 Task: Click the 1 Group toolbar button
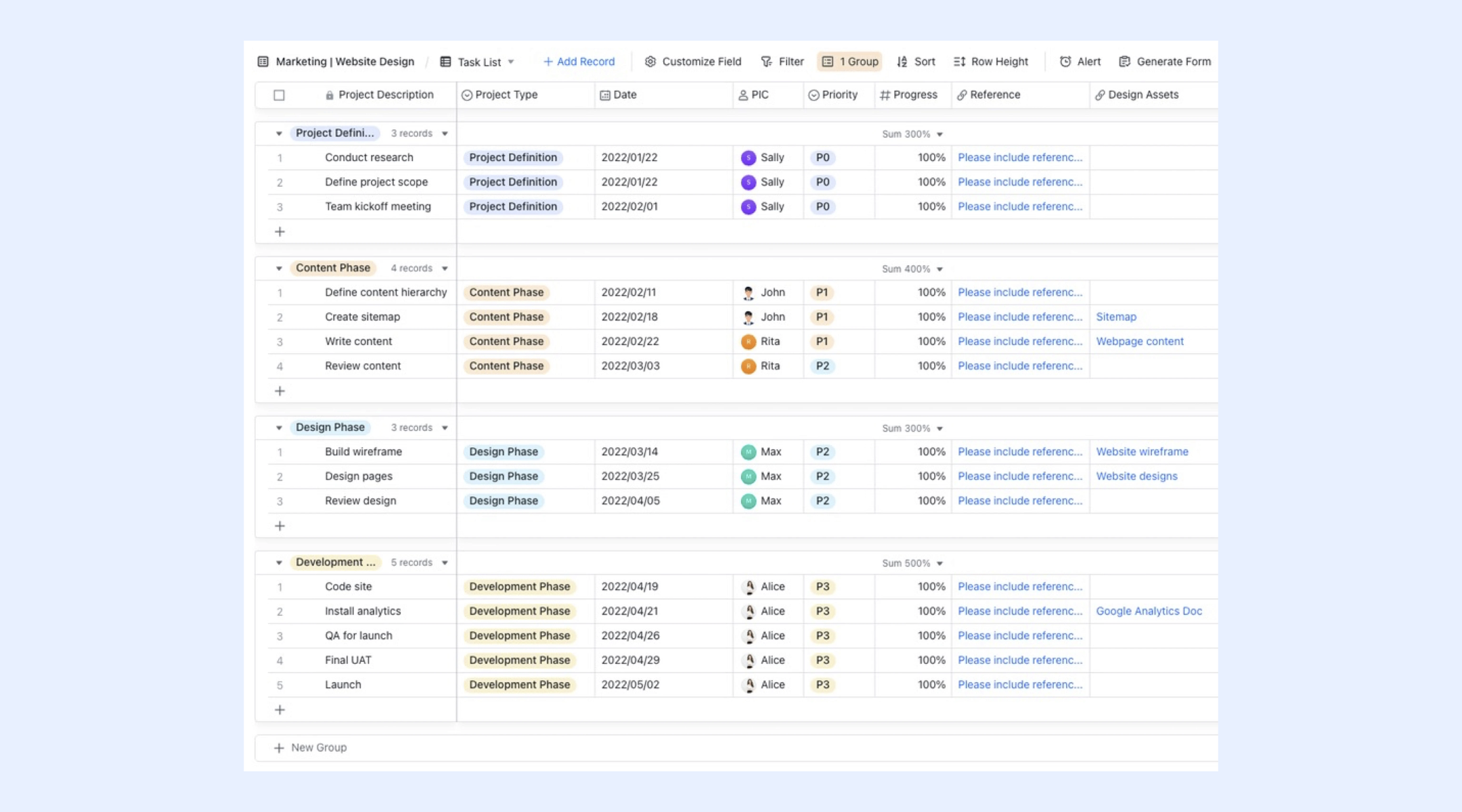pyautogui.click(x=850, y=62)
